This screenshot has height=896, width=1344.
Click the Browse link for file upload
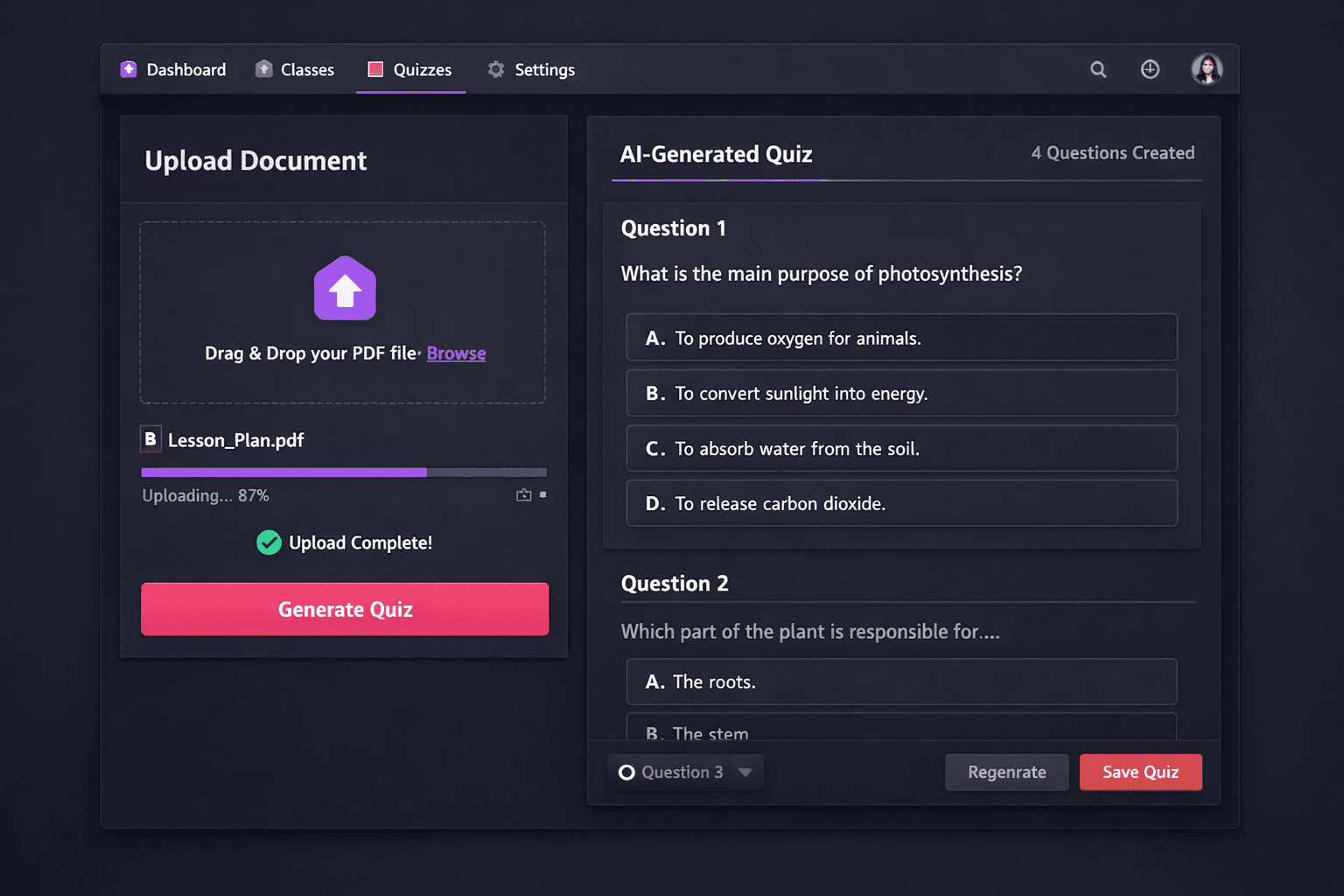click(x=456, y=353)
